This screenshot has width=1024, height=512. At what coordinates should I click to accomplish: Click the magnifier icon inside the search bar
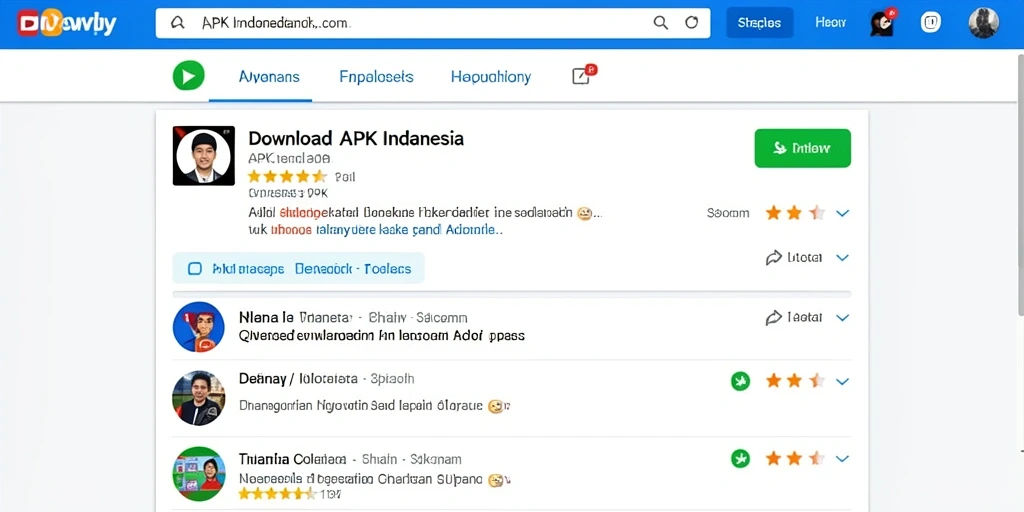coord(661,23)
